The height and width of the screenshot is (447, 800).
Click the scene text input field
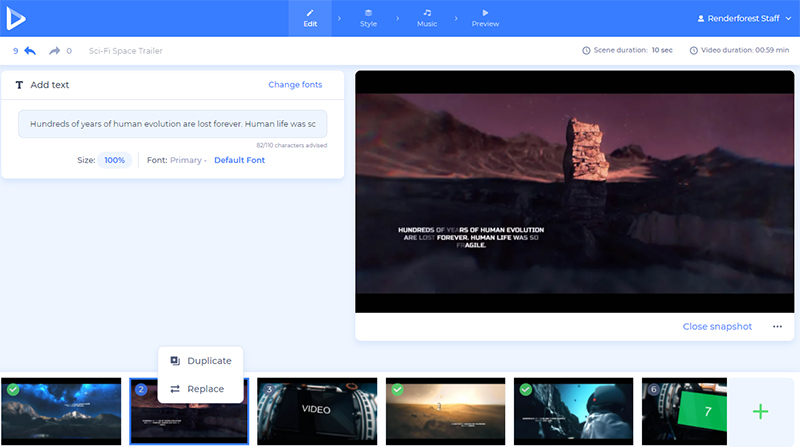click(x=172, y=125)
